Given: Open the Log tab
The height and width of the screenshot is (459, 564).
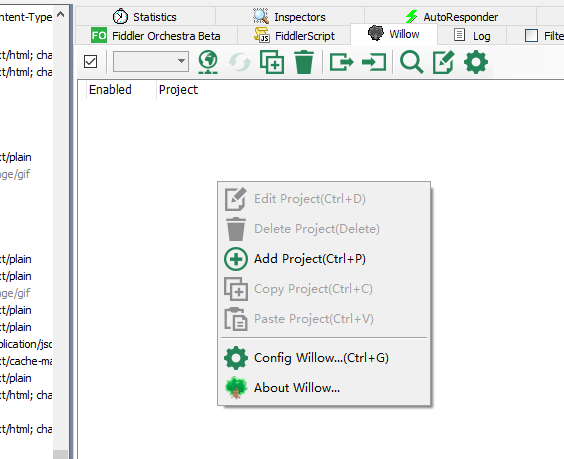Looking at the screenshot, I should [x=472, y=36].
